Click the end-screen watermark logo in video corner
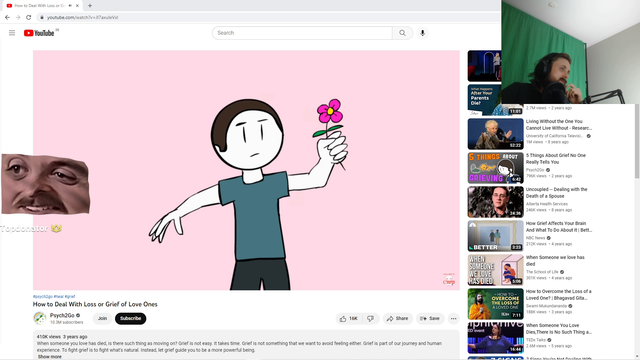The width and height of the screenshot is (640, 360). (449, 280)
